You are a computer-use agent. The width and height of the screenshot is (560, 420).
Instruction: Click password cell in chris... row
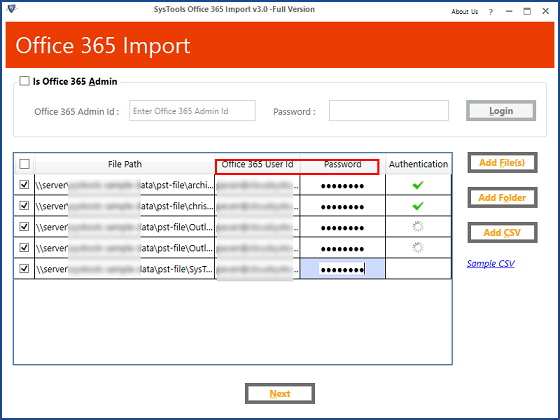tap(342, 206)
